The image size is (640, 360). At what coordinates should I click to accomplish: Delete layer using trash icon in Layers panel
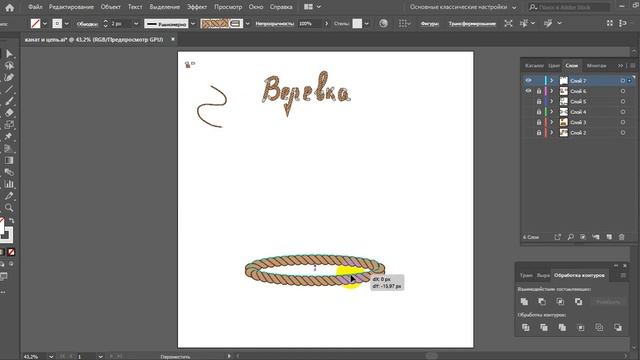[x=621, y=237]
